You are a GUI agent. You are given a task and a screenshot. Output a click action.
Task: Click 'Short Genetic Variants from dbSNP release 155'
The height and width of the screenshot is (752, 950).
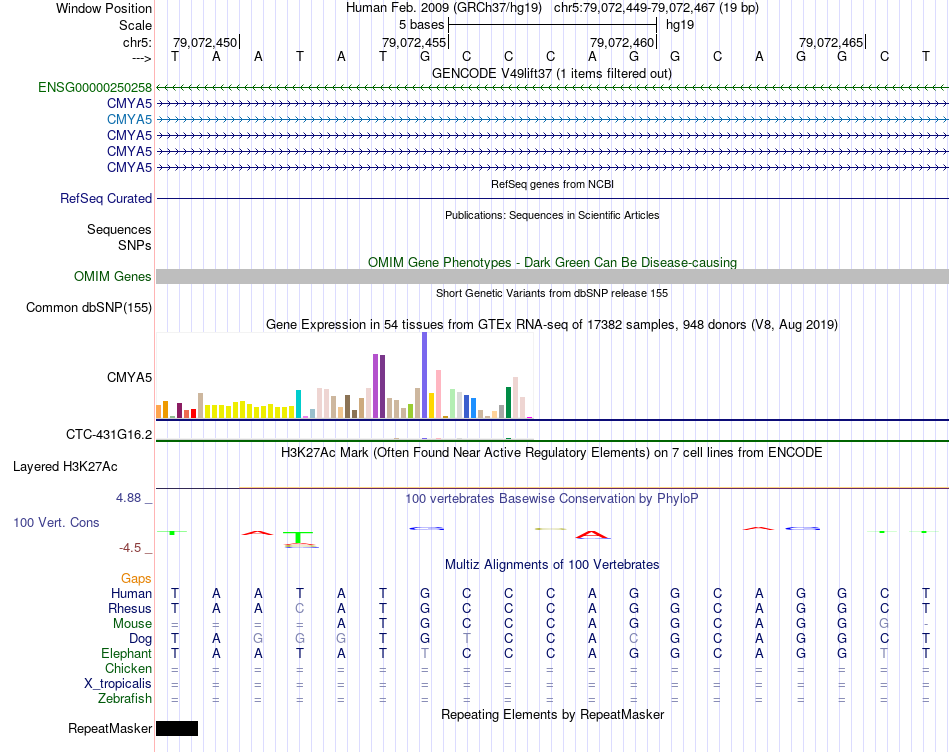tap(552, 293)
